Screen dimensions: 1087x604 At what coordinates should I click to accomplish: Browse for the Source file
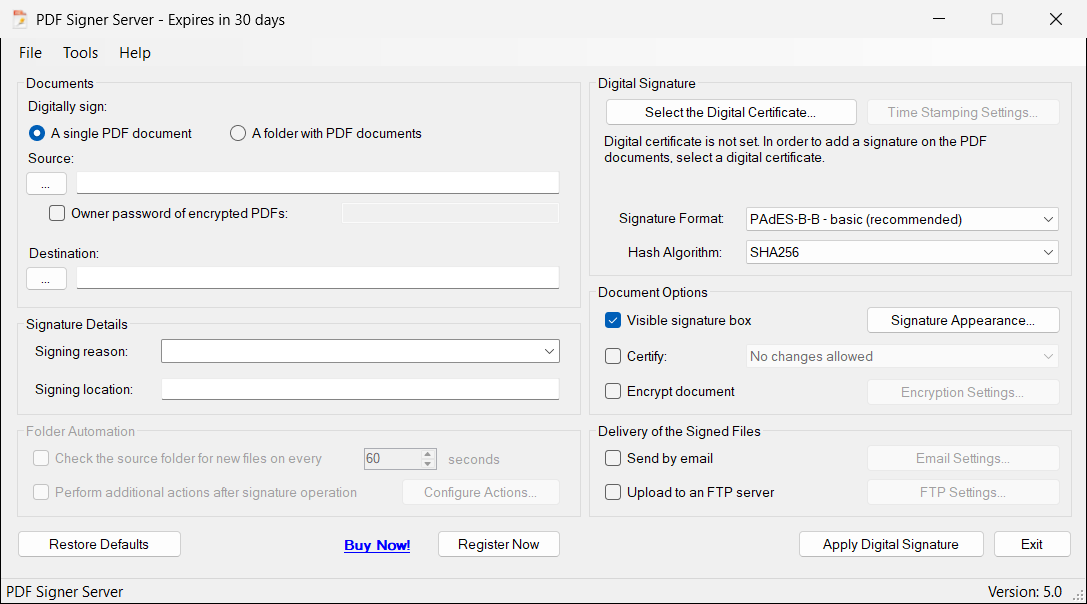pyautogui.click(x=46, y=184)
